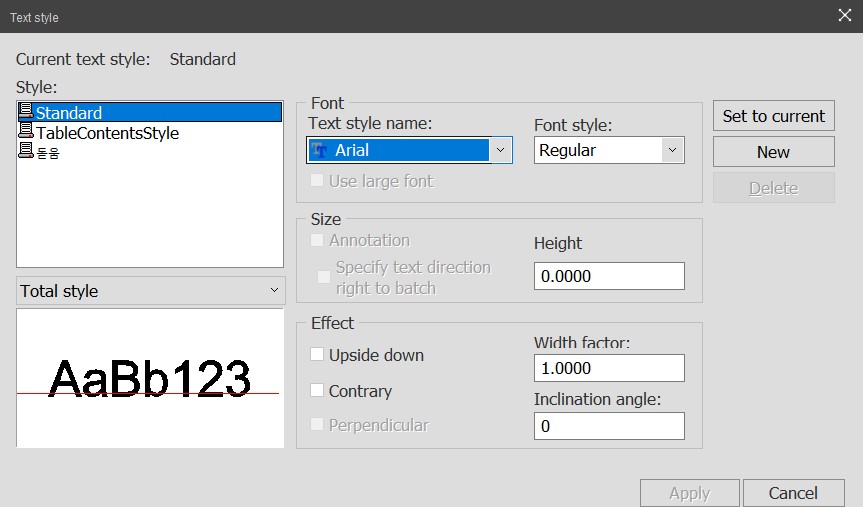Click the Delete button
The width and height of the screenshot is (863, 507).
click(773, 188)
